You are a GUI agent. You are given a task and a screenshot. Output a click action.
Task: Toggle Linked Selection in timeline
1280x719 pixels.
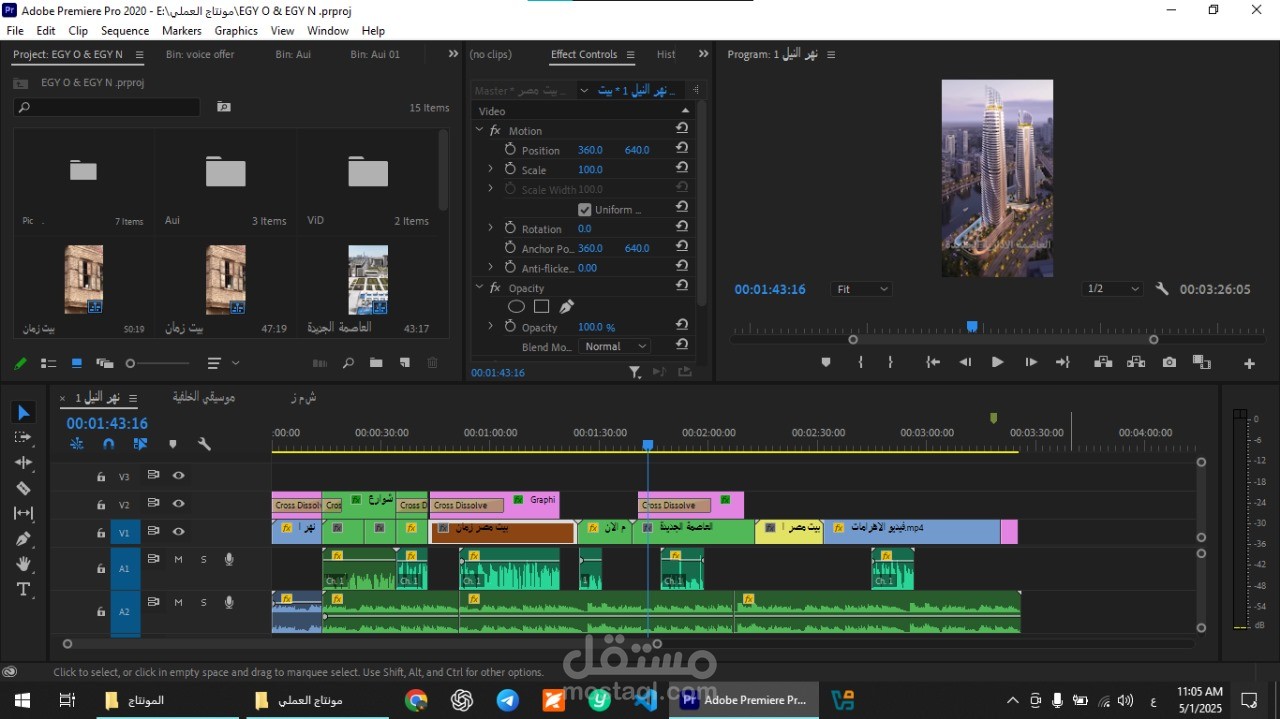140,444
